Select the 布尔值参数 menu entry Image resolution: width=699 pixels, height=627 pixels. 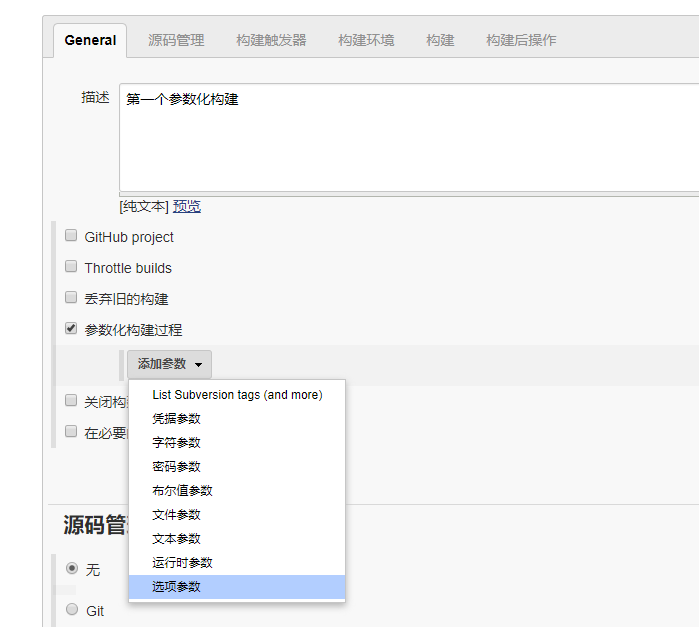point(182,491)
